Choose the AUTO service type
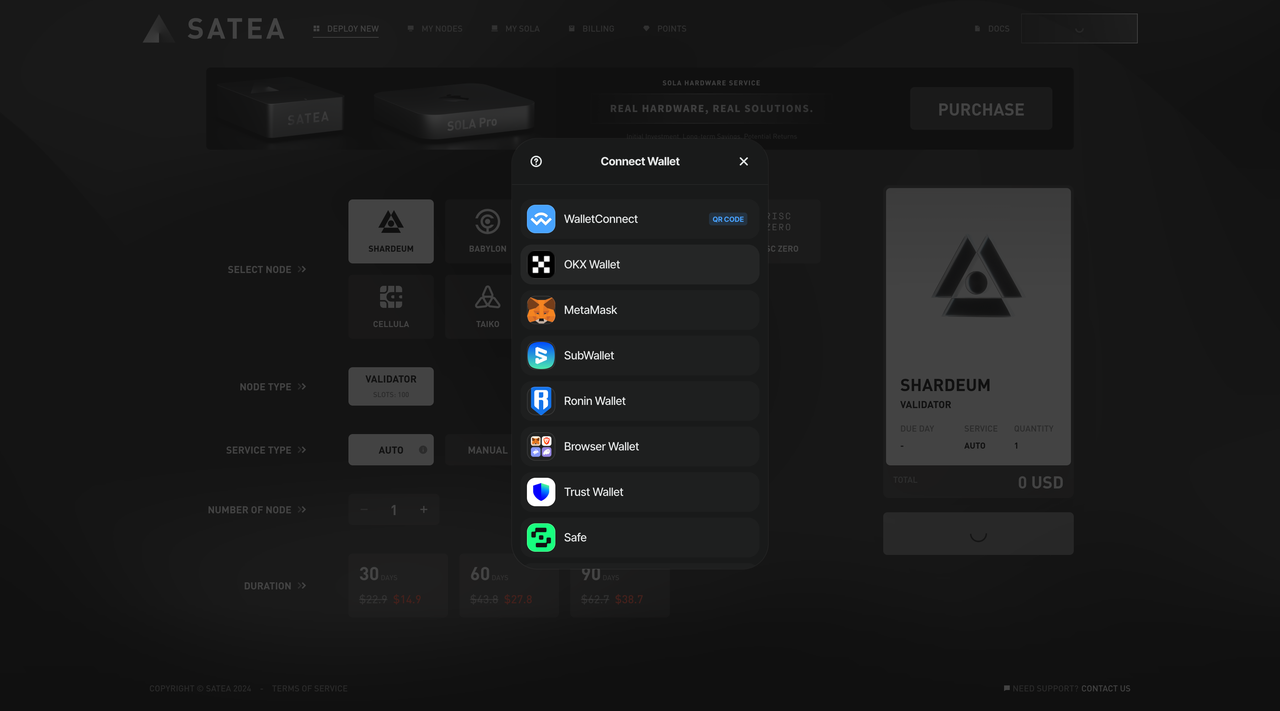This screenshot has height=711, width=1280. pos(391,450)
